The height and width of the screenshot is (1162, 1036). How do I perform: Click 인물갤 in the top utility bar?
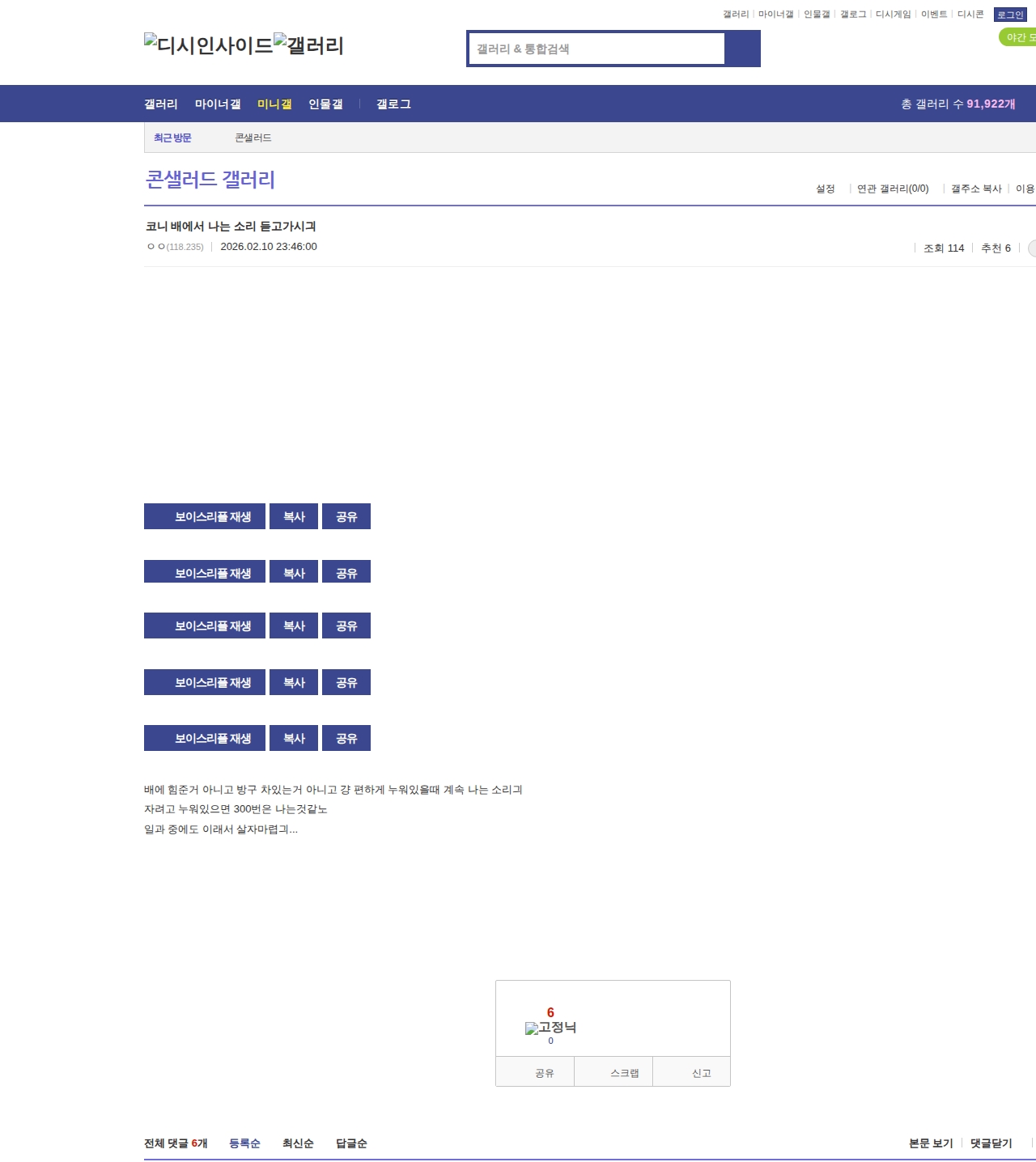(x=817, y=15)
